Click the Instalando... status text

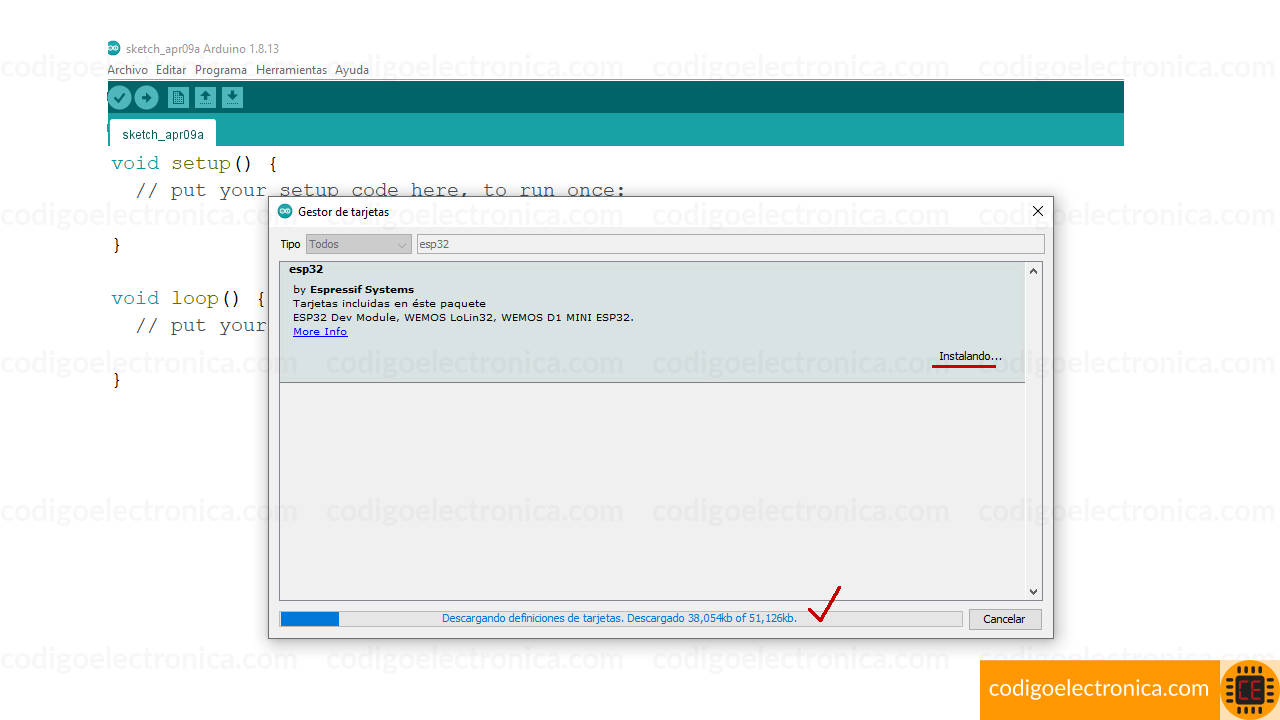[970, 356]
